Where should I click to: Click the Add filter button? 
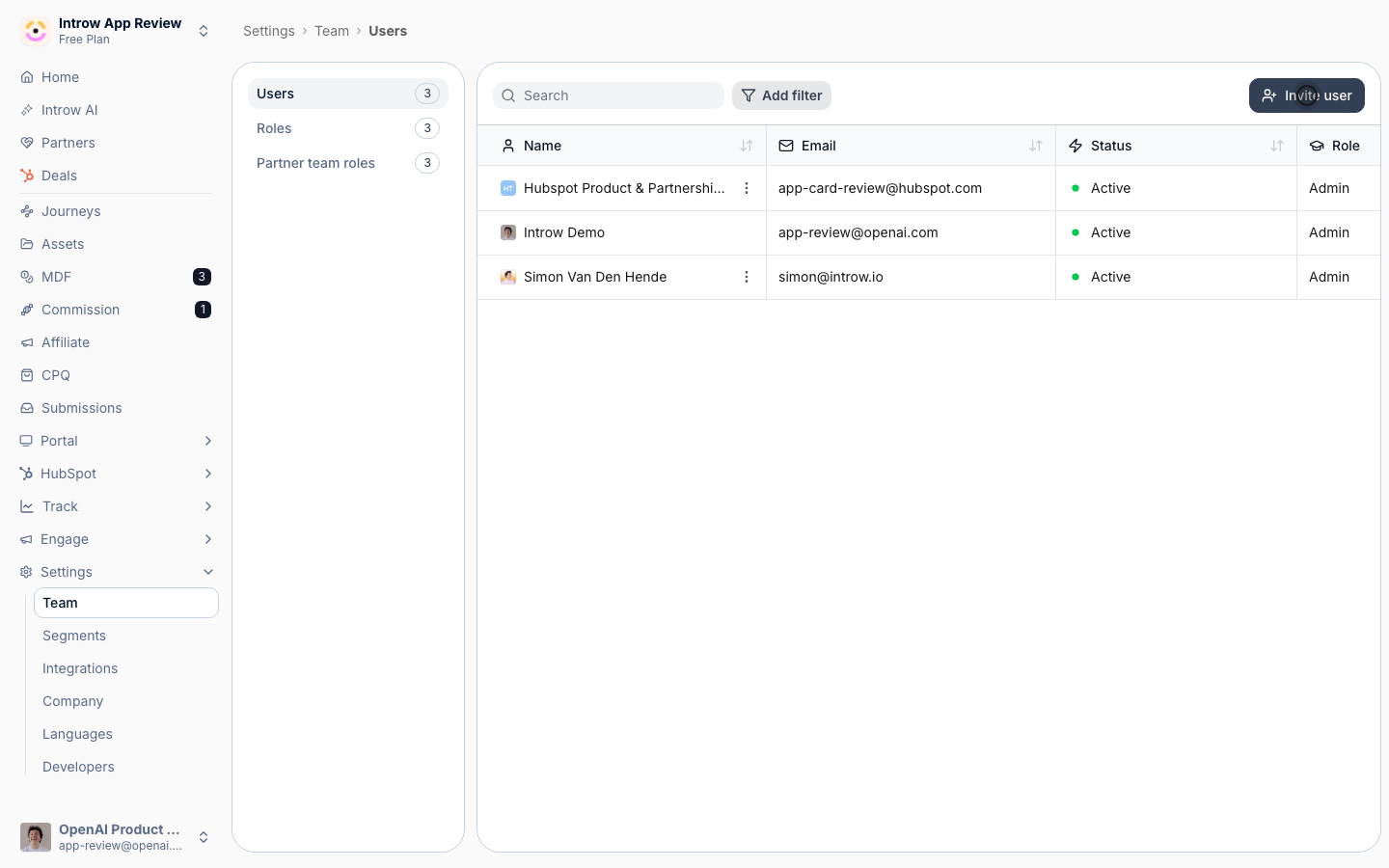[x=781, y=95]
